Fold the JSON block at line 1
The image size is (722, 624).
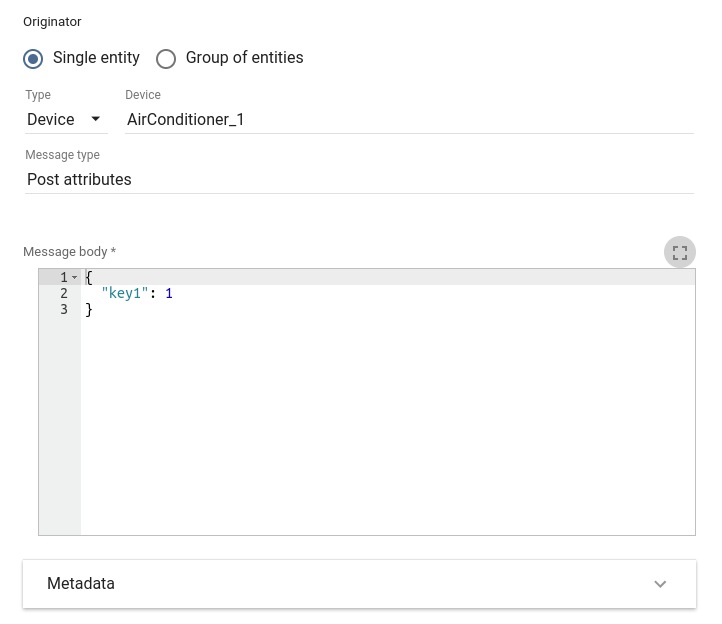(x=75, y=277)
